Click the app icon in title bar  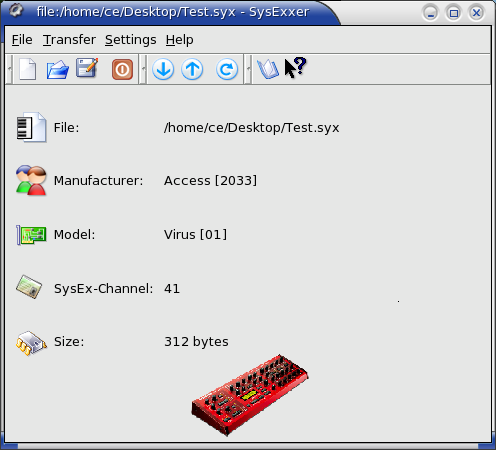(16, 11)
